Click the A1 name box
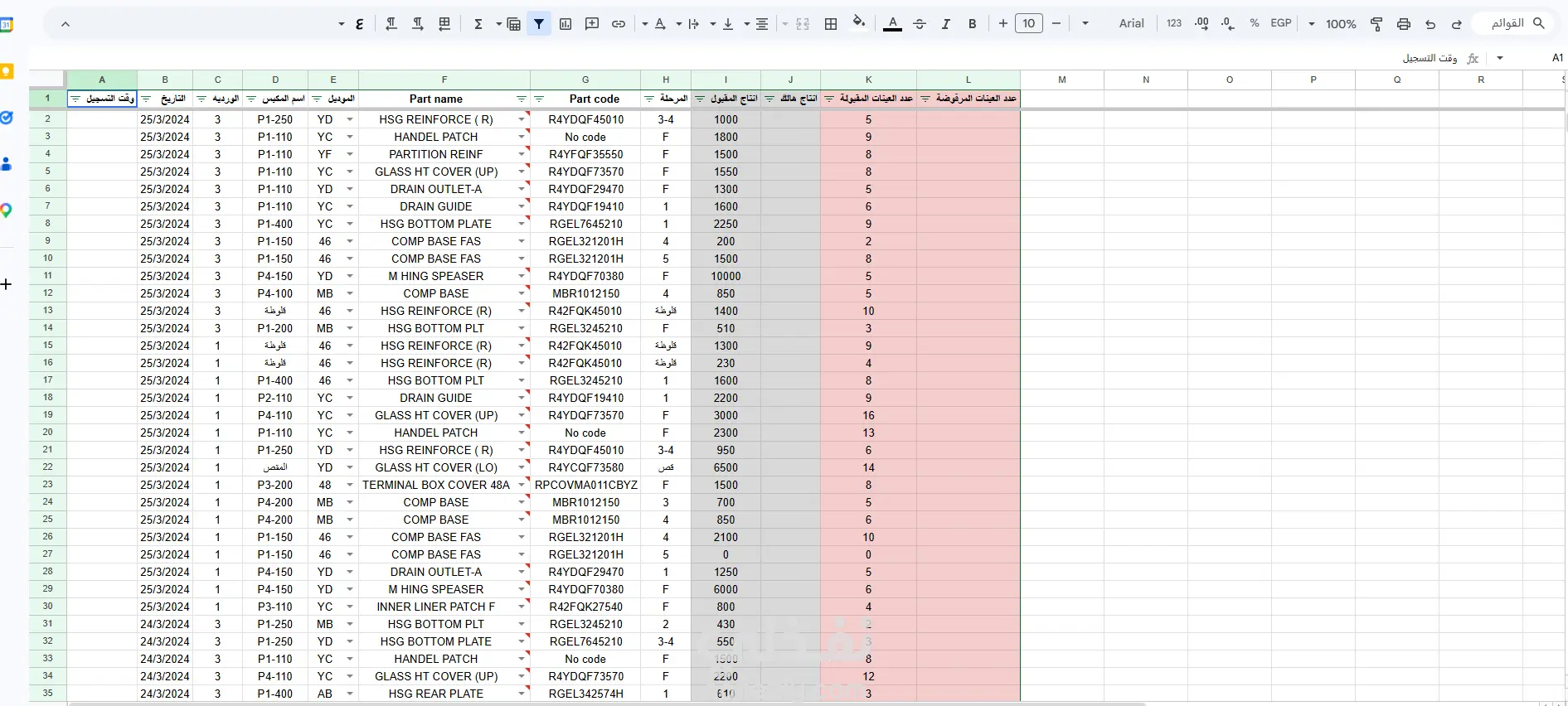 click(x=1557, y=57)
